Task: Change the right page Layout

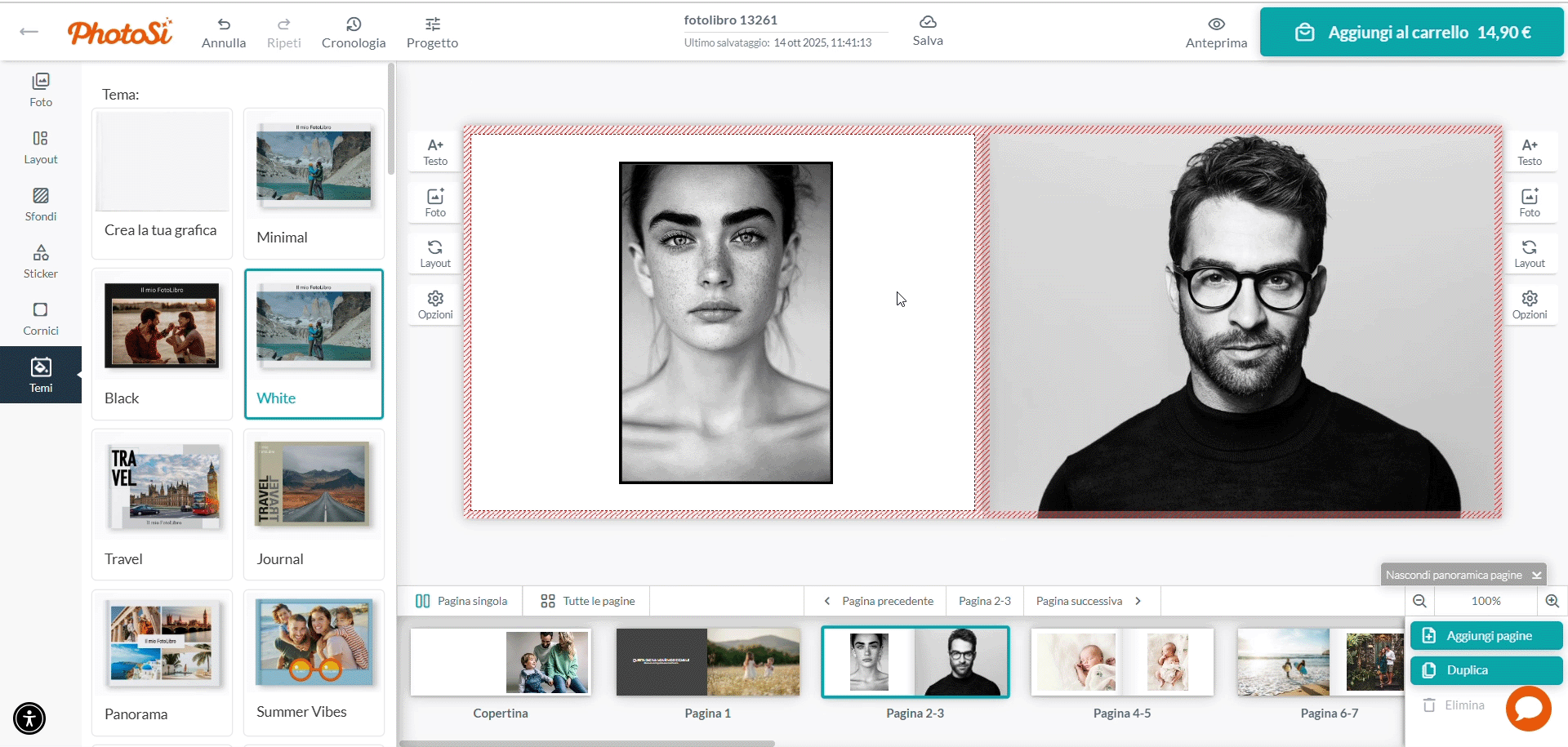Action: point(1530,254)
